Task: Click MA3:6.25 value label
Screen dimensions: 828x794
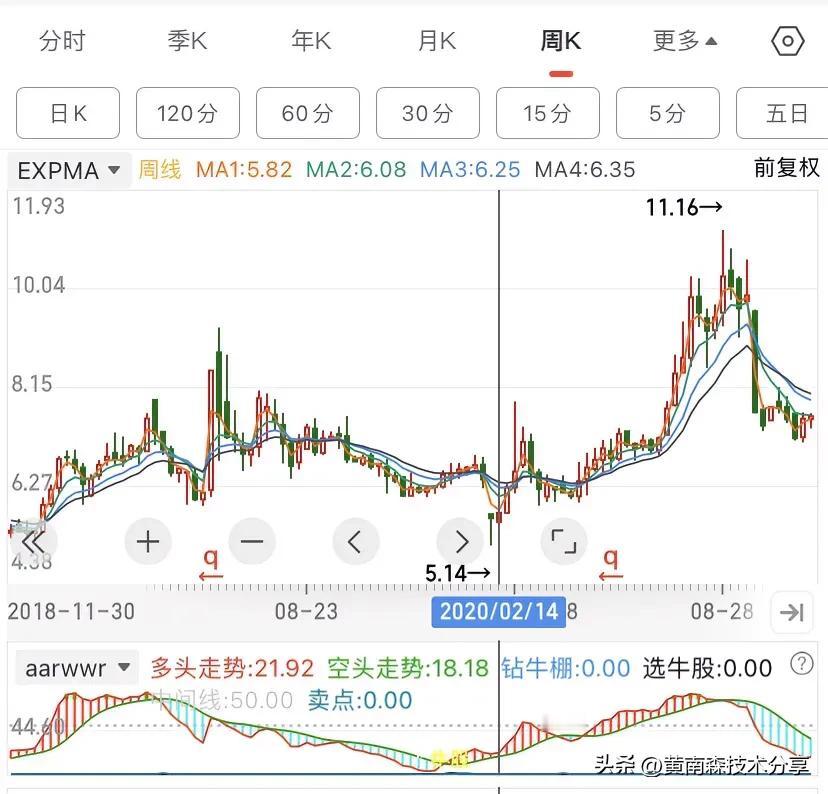Action: [470, 170]
